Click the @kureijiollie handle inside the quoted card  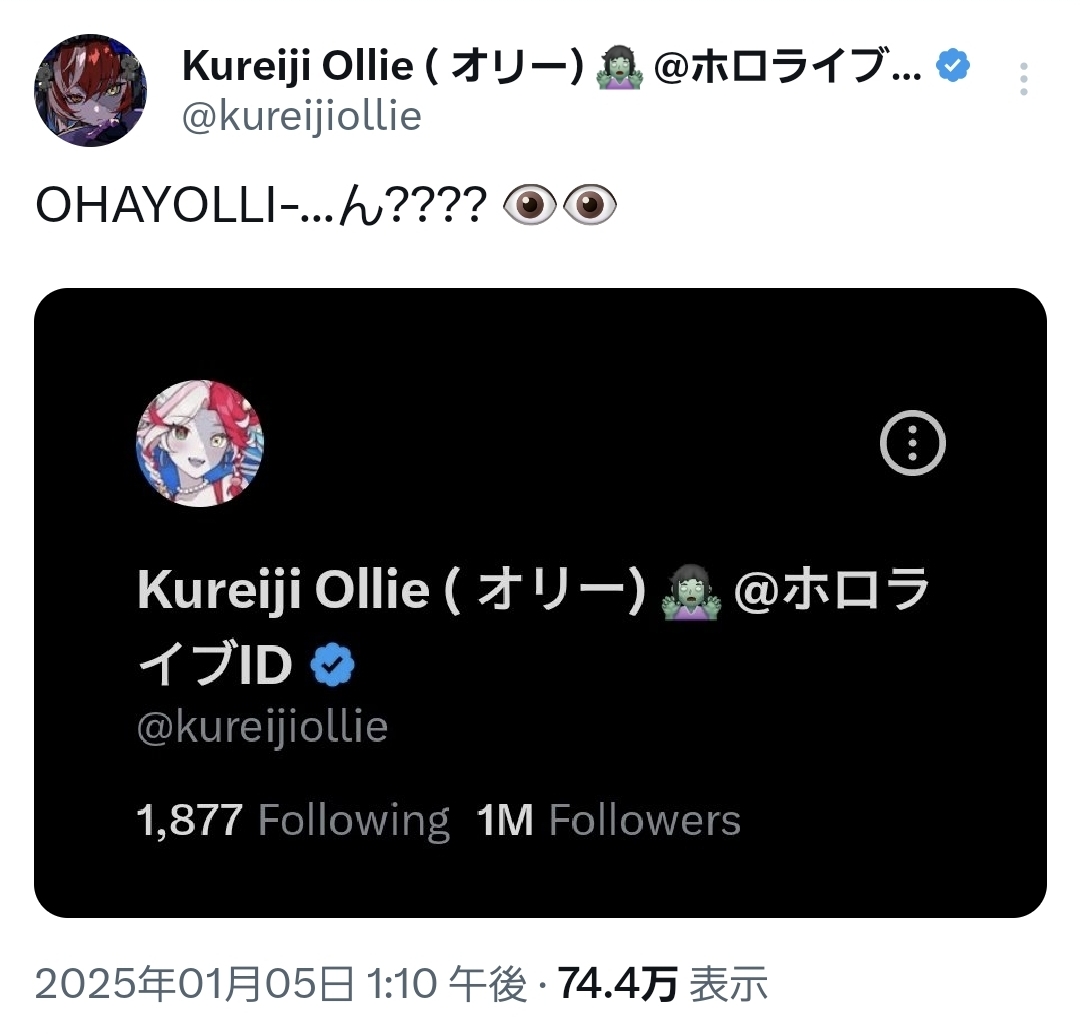click(x=262, y=727)
